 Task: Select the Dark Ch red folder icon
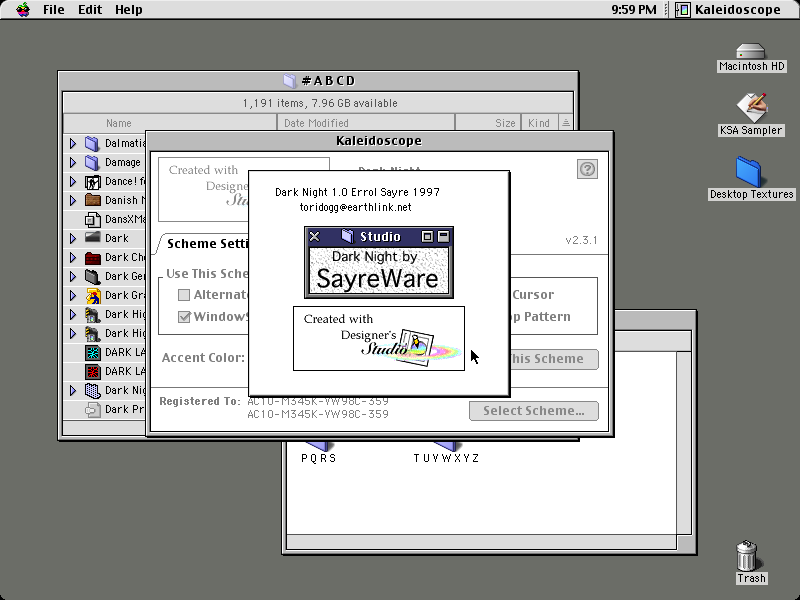[92, 258]
